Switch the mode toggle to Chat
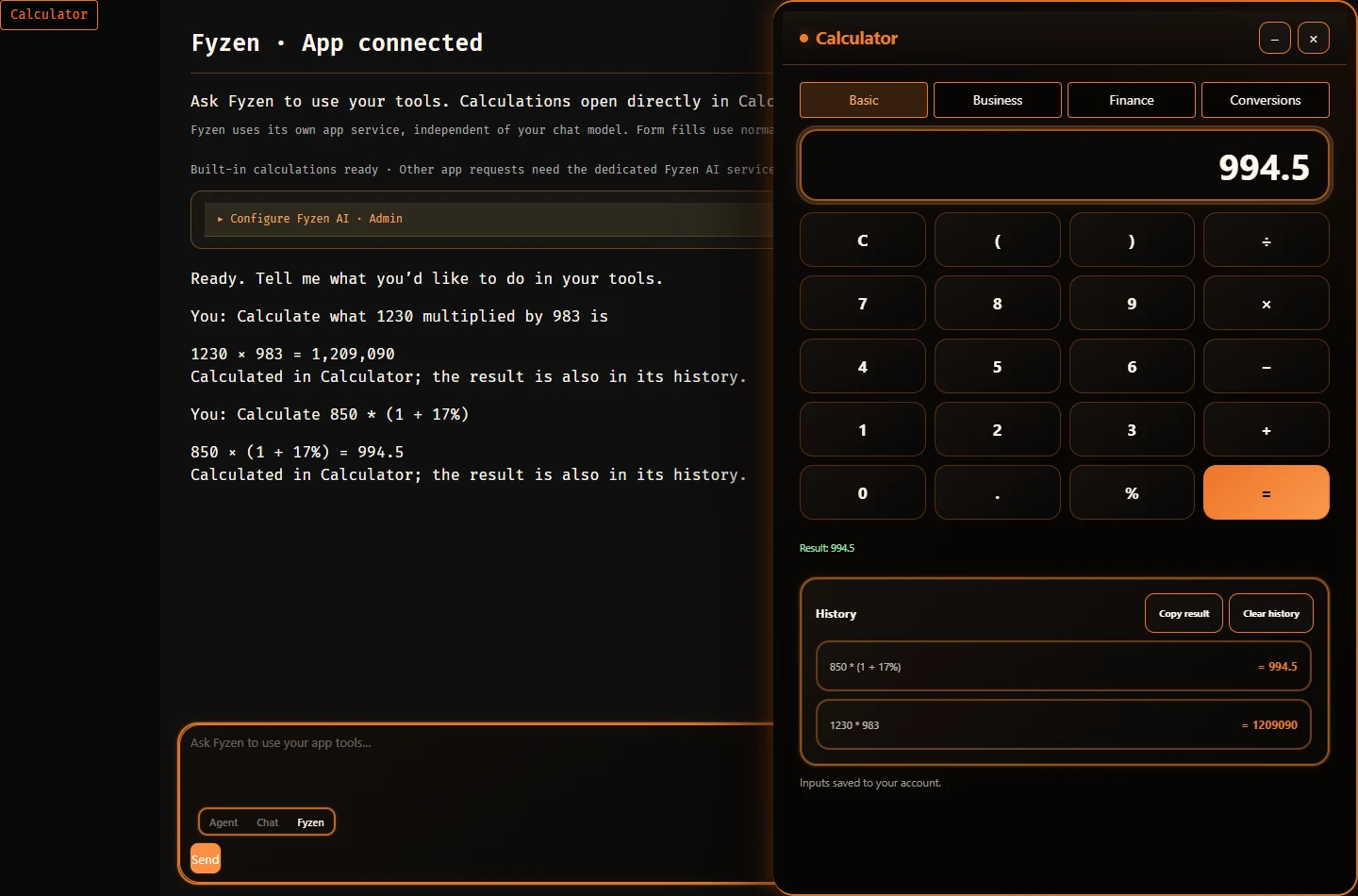1358x896 pixels. [x=268, y=822]
